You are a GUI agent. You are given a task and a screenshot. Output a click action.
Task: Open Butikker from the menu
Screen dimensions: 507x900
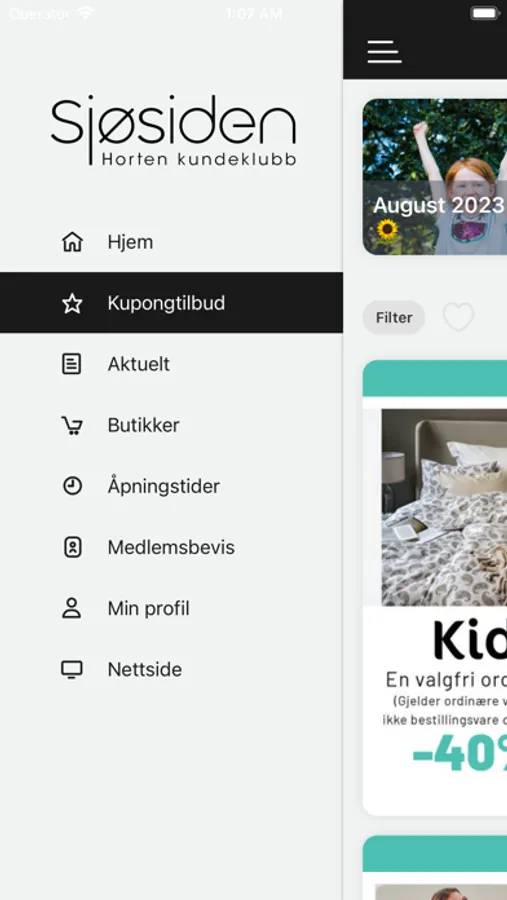[171, 425]
